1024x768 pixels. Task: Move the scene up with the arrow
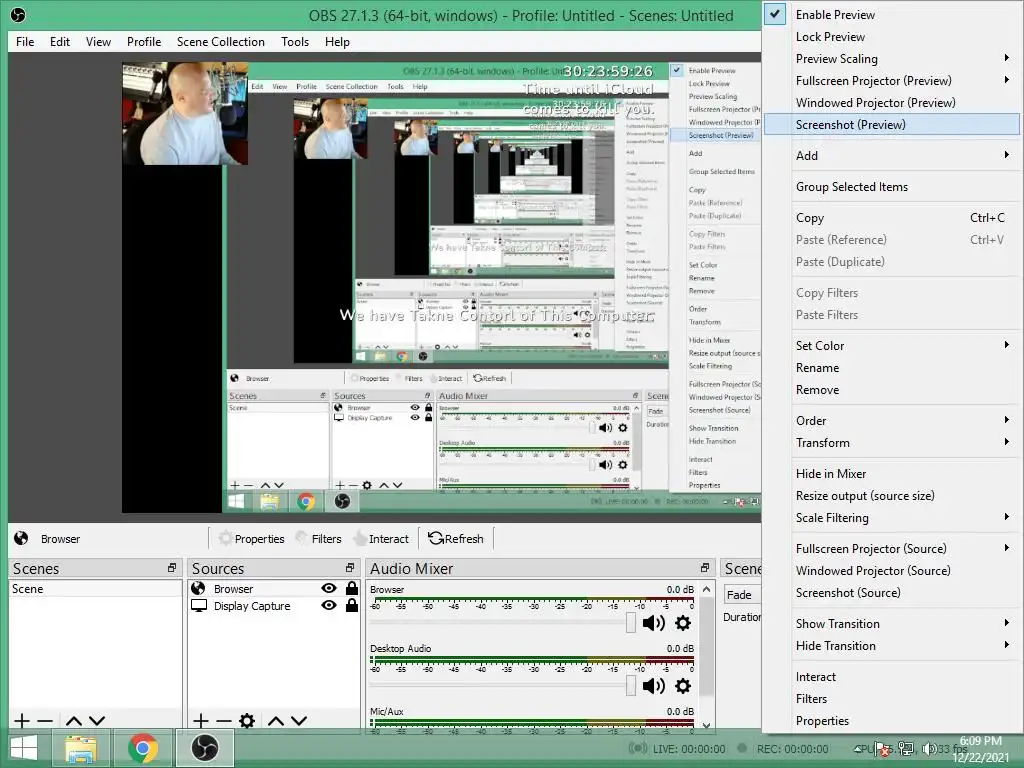coord(74,721)
